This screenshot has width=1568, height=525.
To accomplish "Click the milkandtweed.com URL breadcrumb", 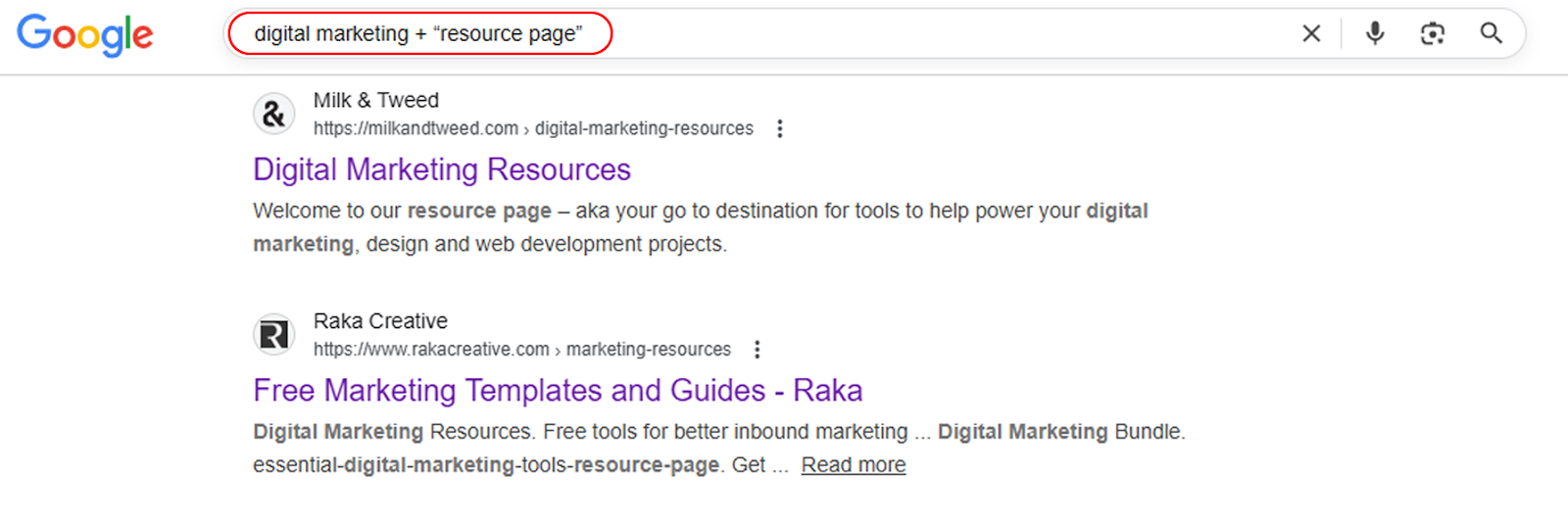I will [533, 128].
